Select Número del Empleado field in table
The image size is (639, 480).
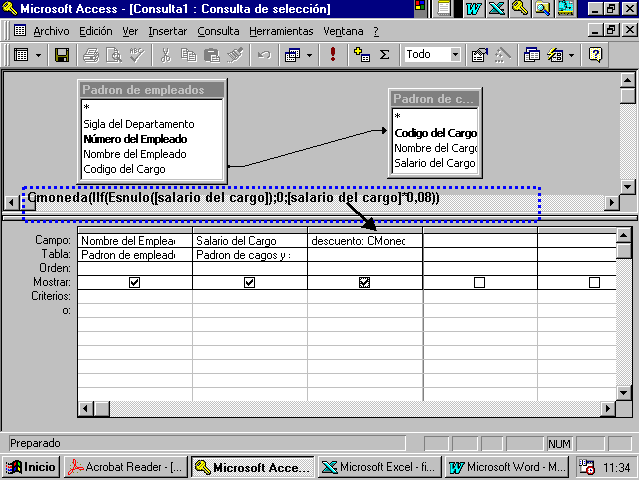tap(135, 139)
